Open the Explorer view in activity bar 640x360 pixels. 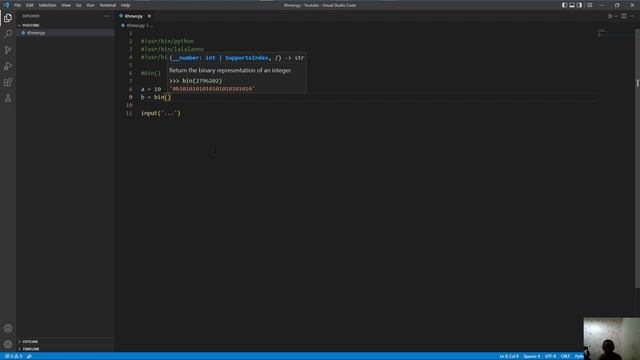8,18
